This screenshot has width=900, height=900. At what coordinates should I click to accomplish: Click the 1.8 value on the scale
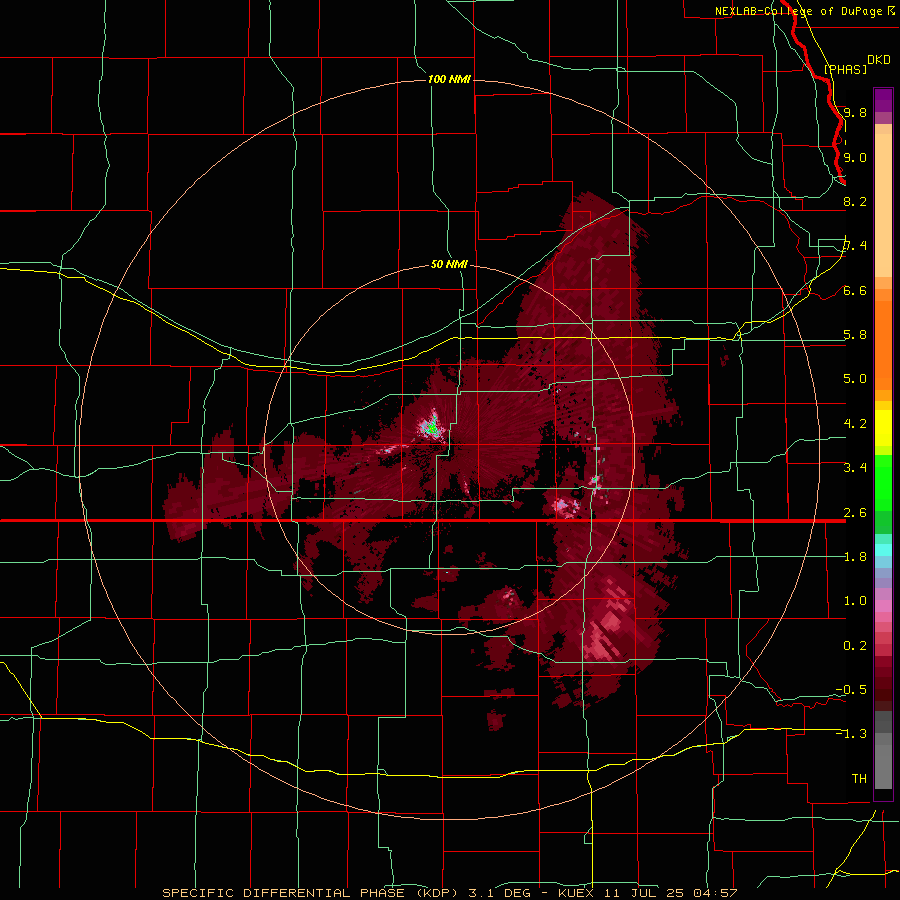click(855, 556)
